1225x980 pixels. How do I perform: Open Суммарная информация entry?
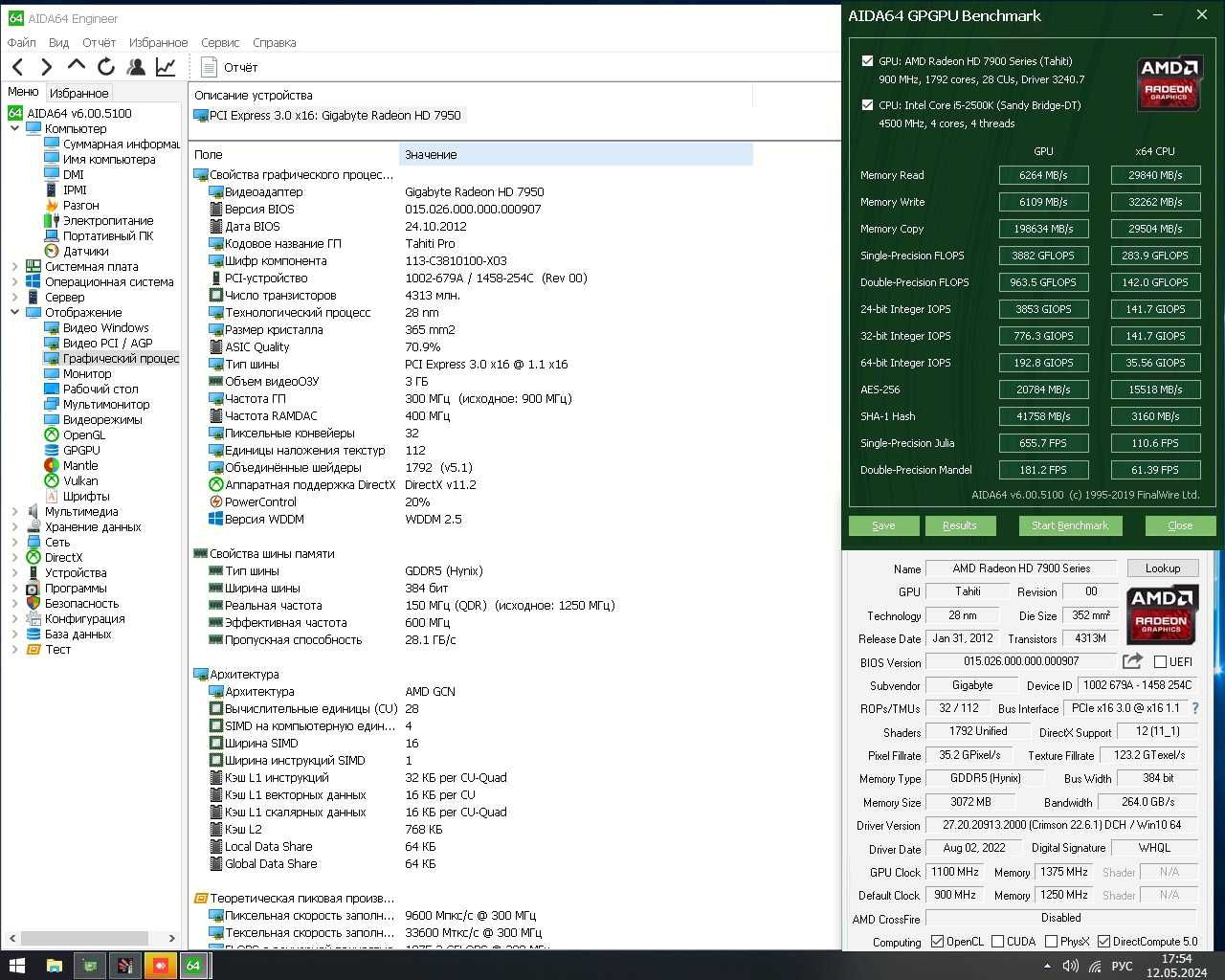click(x=121, y=144)
